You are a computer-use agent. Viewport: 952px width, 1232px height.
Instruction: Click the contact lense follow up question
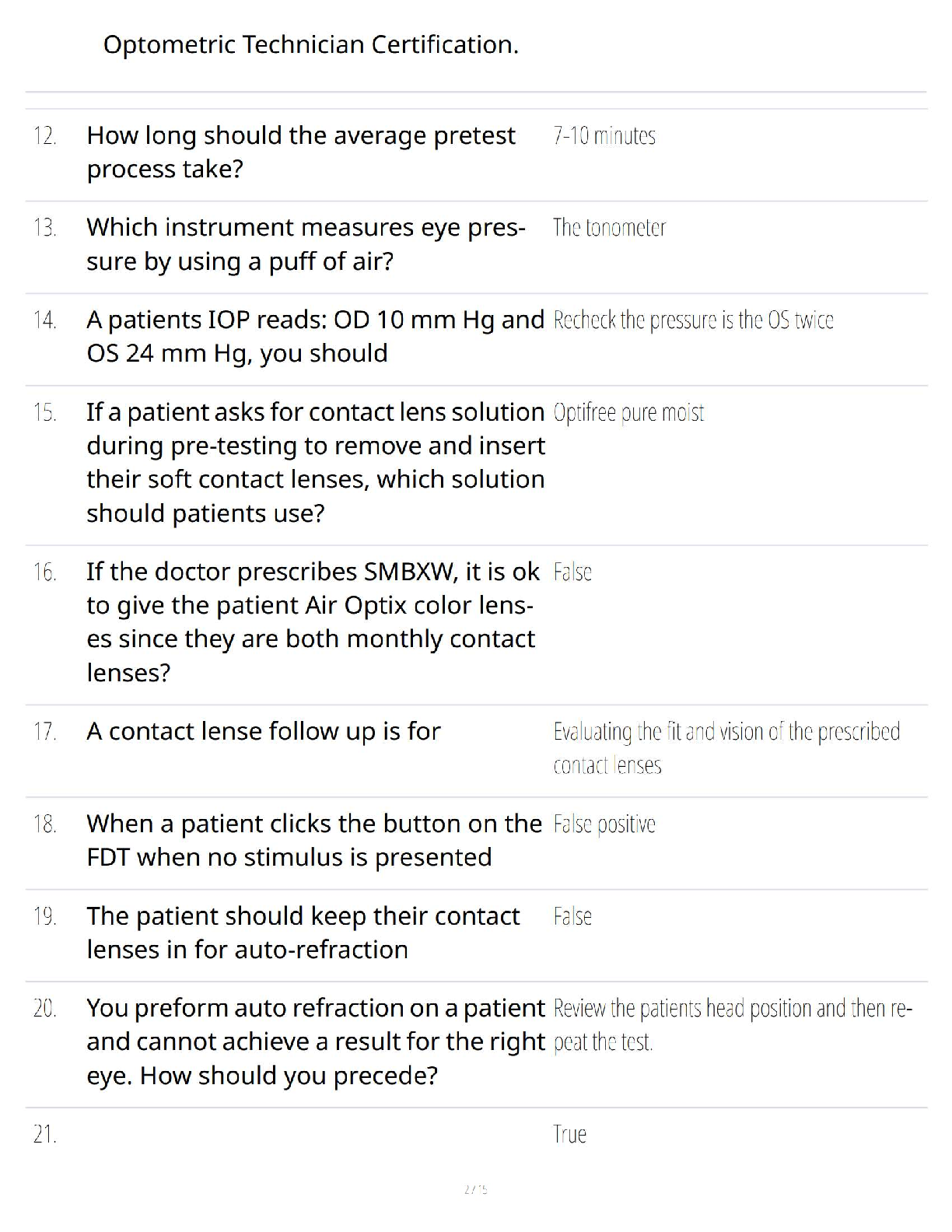(x=263, y=731)
